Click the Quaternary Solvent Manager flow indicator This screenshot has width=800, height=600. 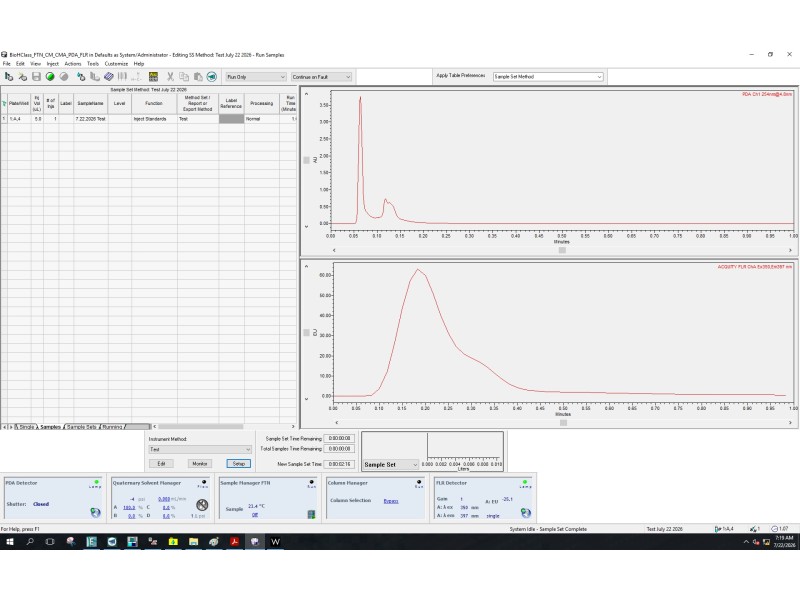pos(204,483)
